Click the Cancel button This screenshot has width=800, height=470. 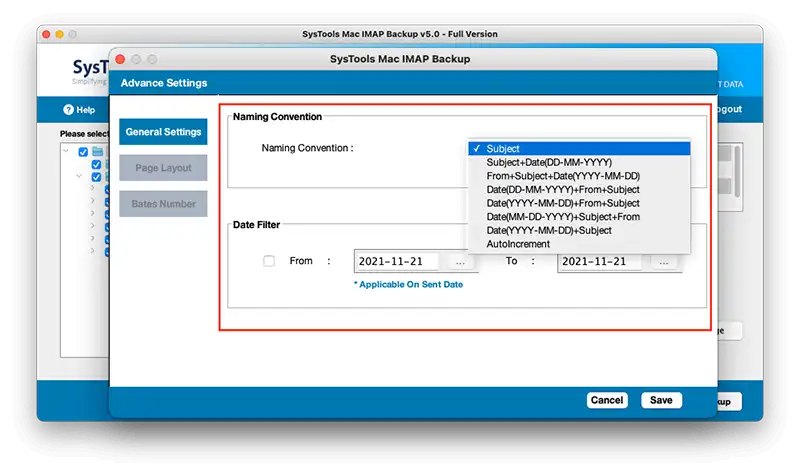click(x=607, y=400)
